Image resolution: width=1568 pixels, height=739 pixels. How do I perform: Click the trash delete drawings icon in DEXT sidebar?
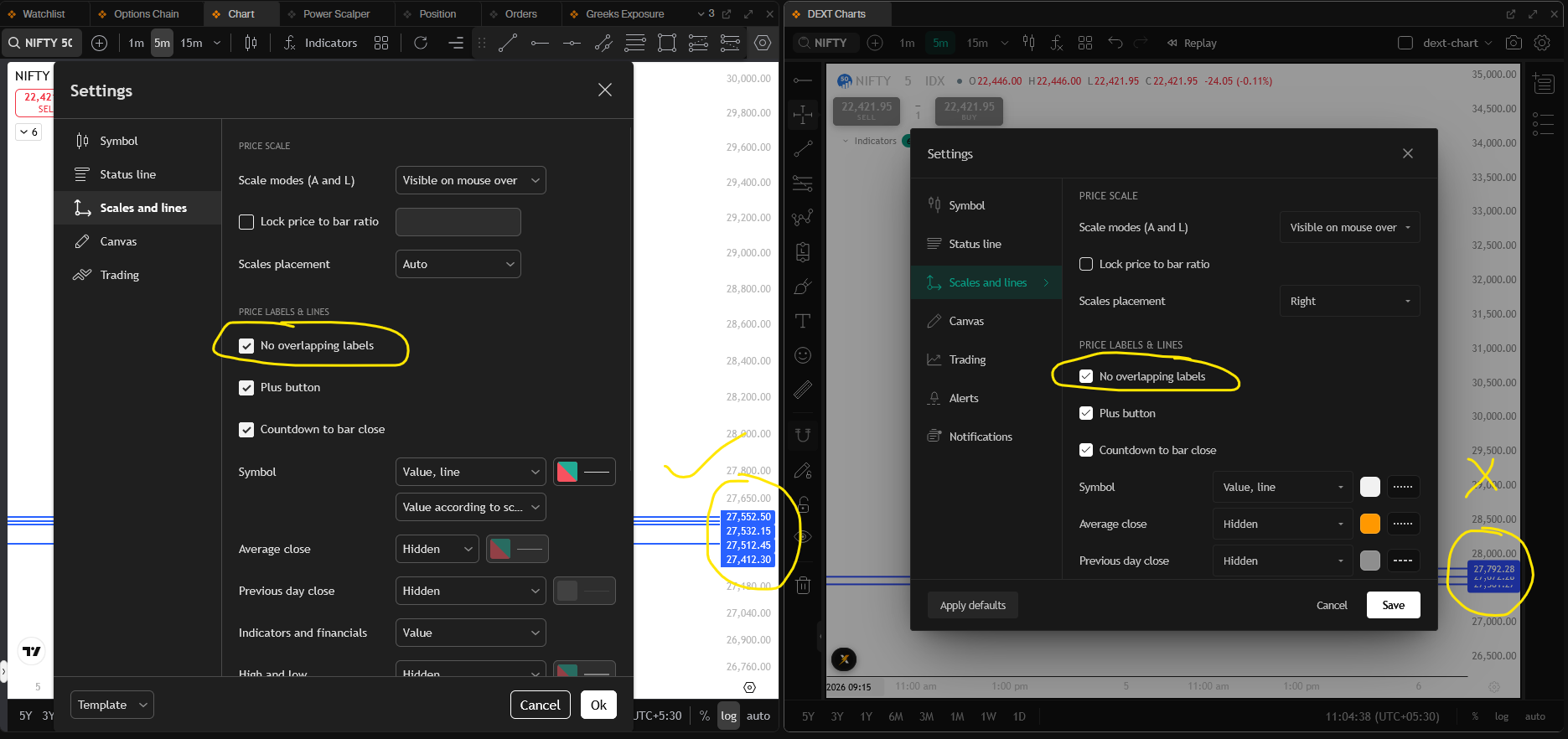[803, 585]
